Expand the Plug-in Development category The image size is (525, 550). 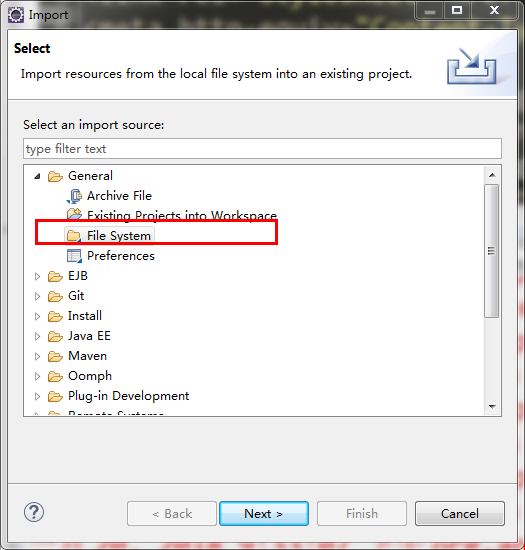(x=38, y=396)
